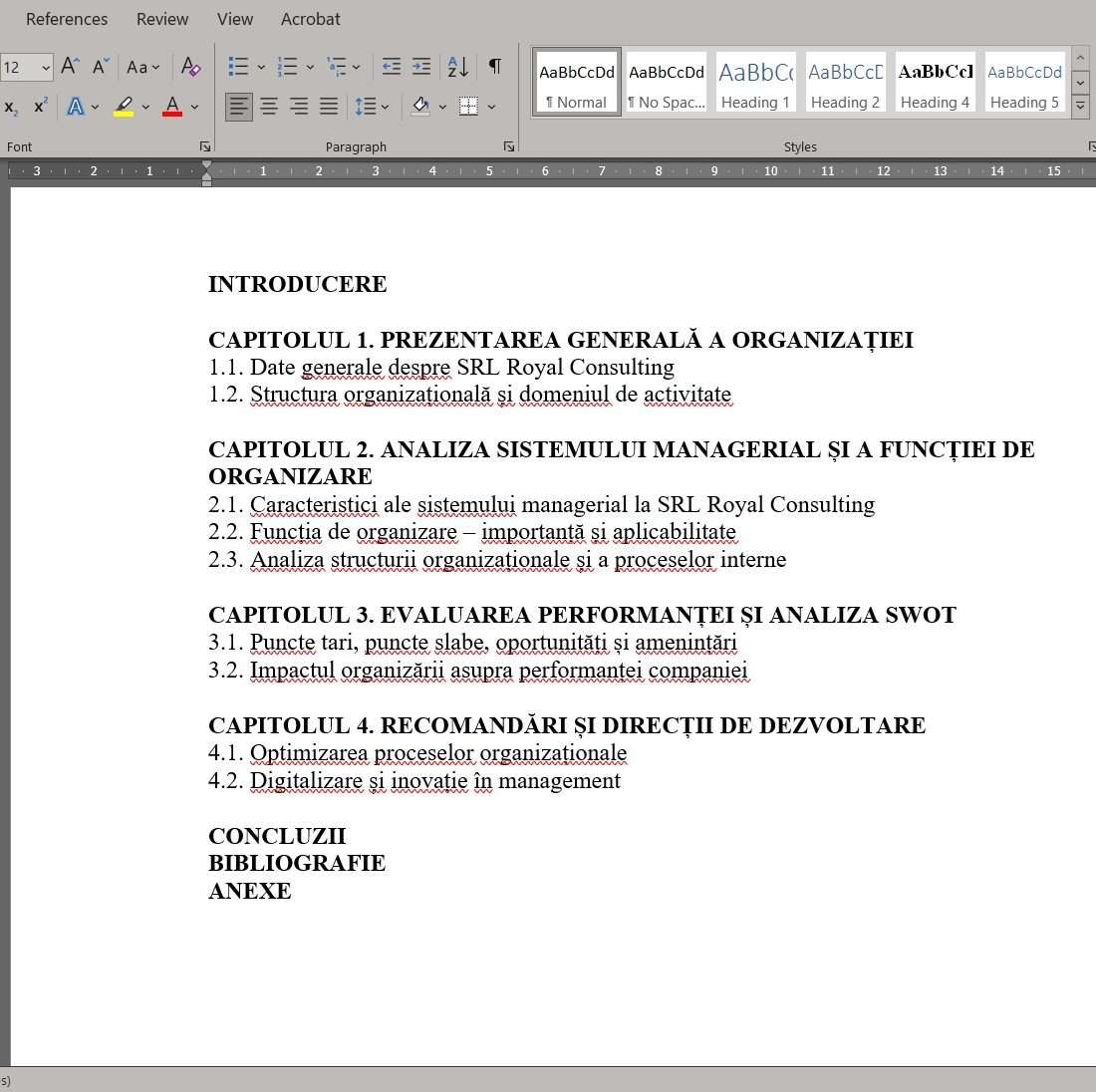
Task: Toggle show paragraph marks
Action: pyautogui.click(x=494, y=67)
